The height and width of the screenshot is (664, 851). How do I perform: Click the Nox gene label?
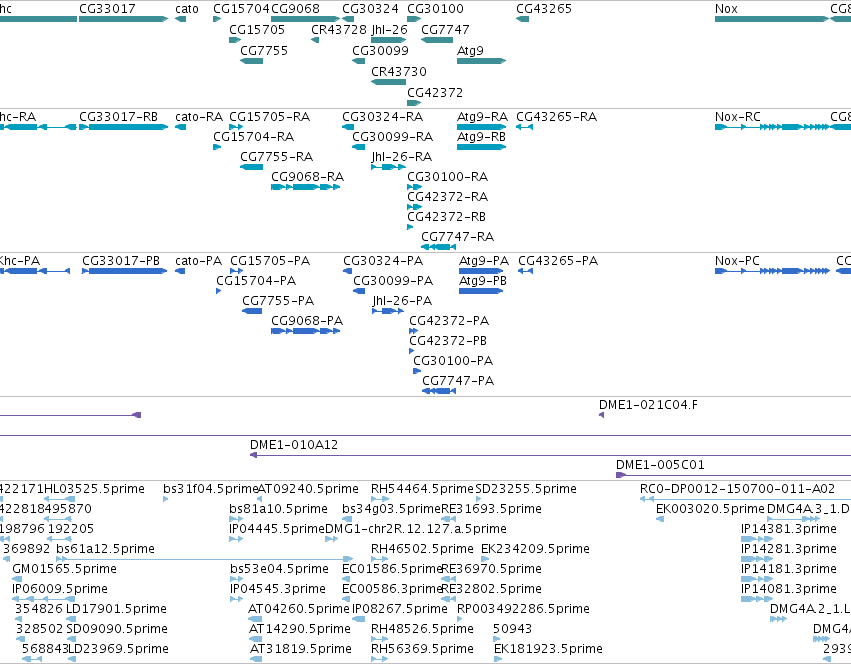(x=726, y=9)
